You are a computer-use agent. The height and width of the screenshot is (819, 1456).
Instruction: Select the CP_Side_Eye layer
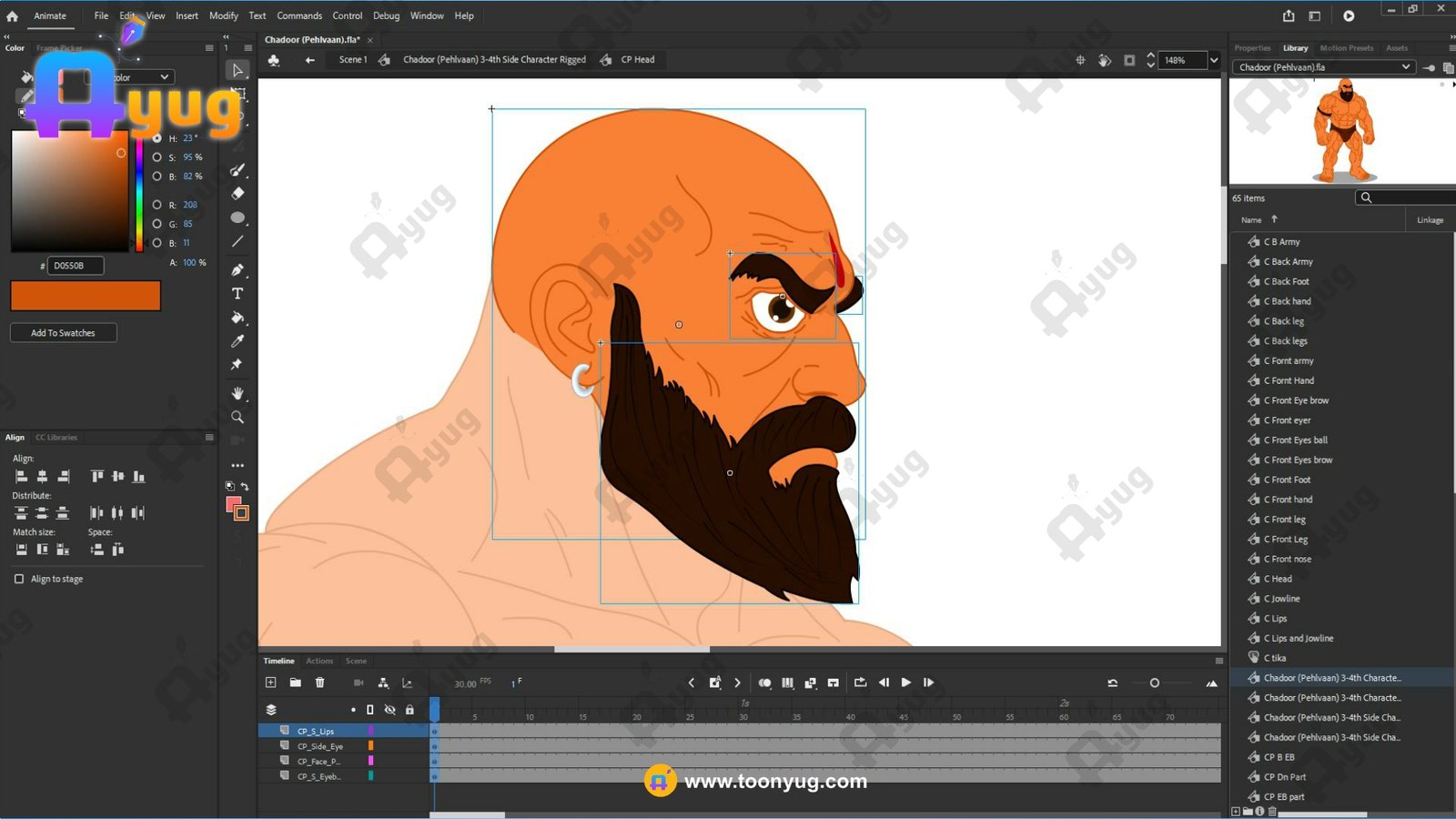tap(320, 746)
